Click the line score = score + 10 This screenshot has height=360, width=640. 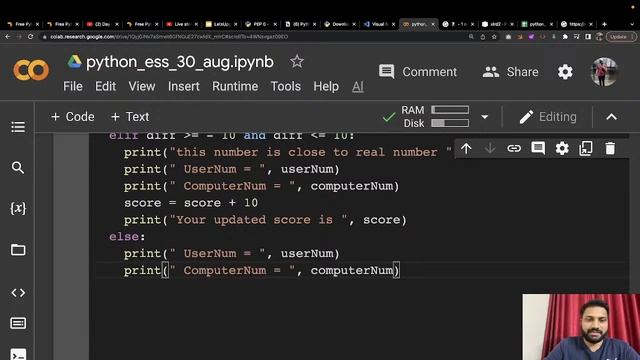191,203
